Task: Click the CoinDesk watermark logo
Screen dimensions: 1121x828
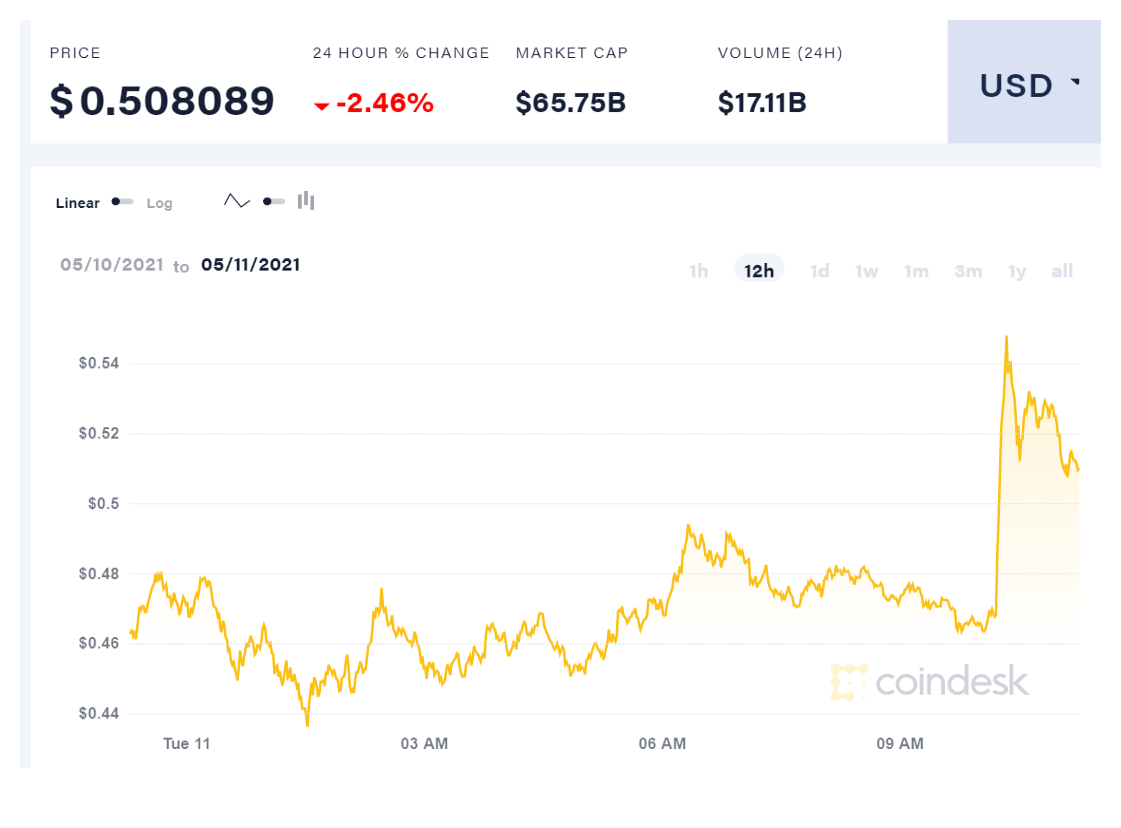Action: [x=929, y=681]
